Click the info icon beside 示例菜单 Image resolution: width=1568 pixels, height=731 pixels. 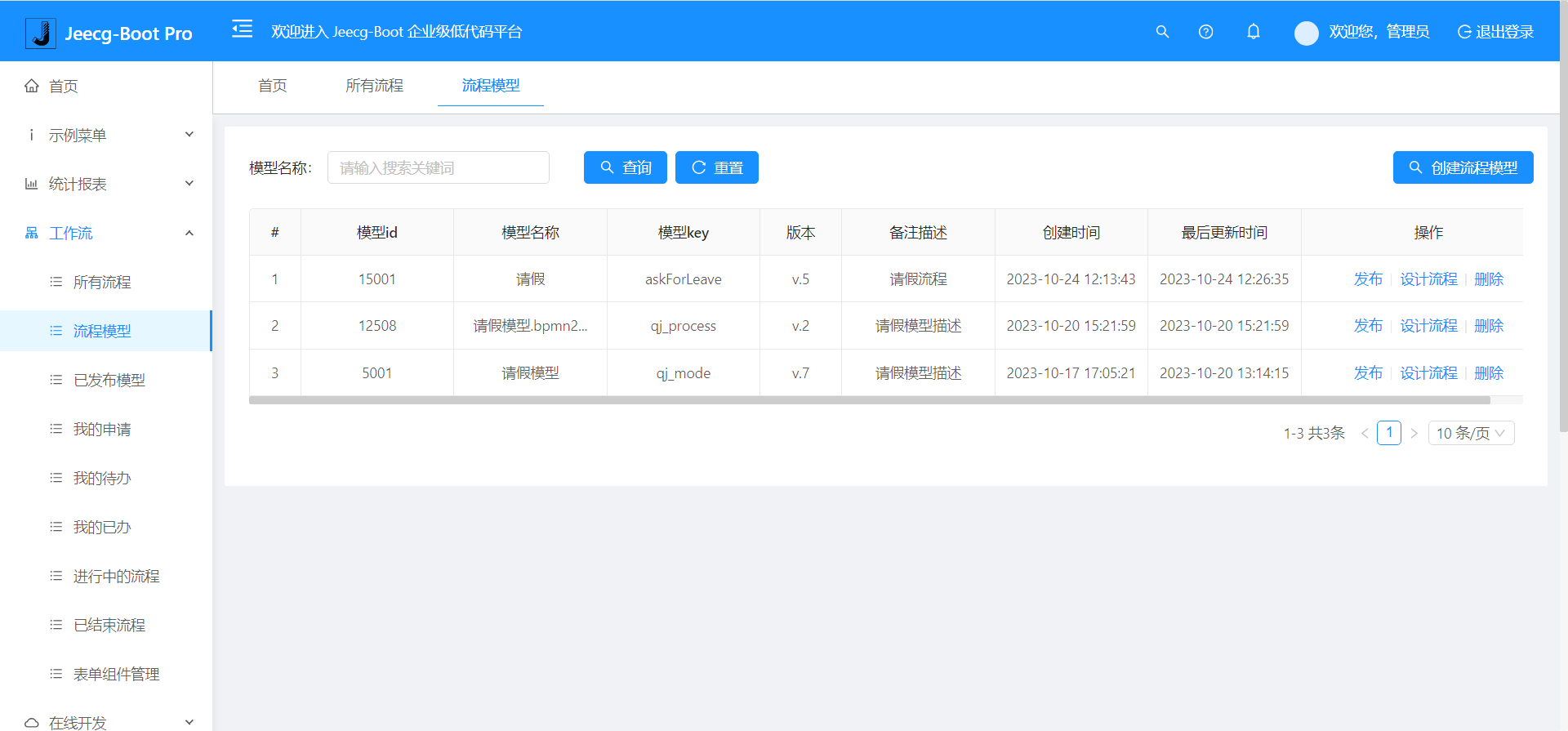(x=32, y=135)
